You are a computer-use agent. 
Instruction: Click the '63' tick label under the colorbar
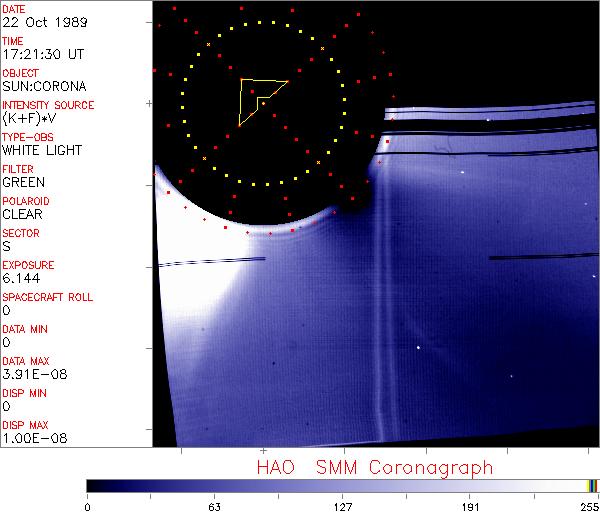tap(214, 505)
